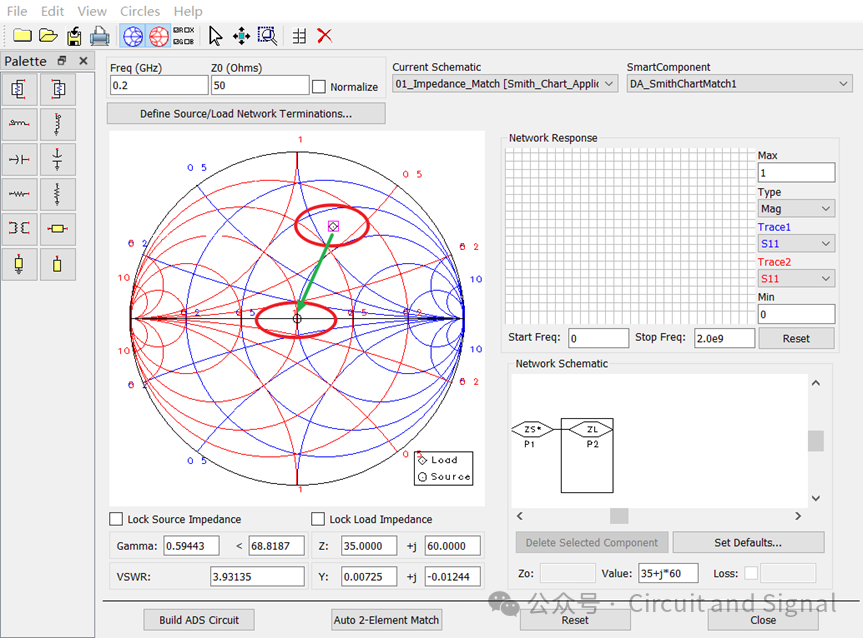Pick the first boxed resistor palette component
This screenshot has width=863, height=638.
(19, 89)
